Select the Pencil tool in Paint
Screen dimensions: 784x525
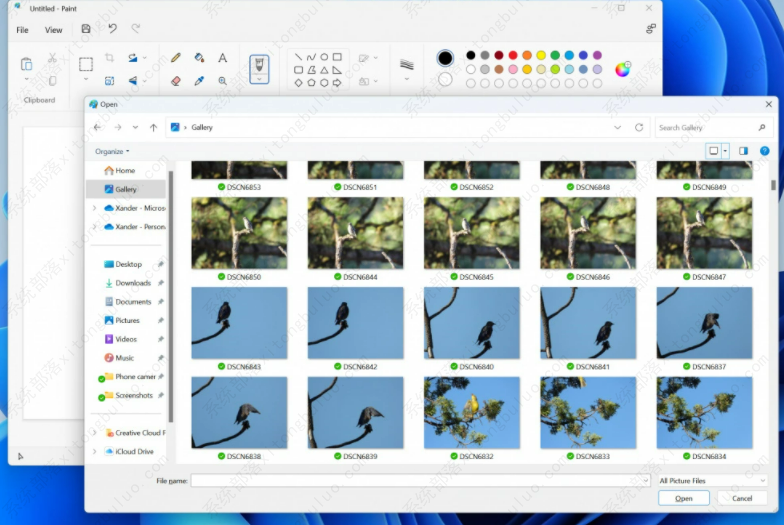[176, 58]
